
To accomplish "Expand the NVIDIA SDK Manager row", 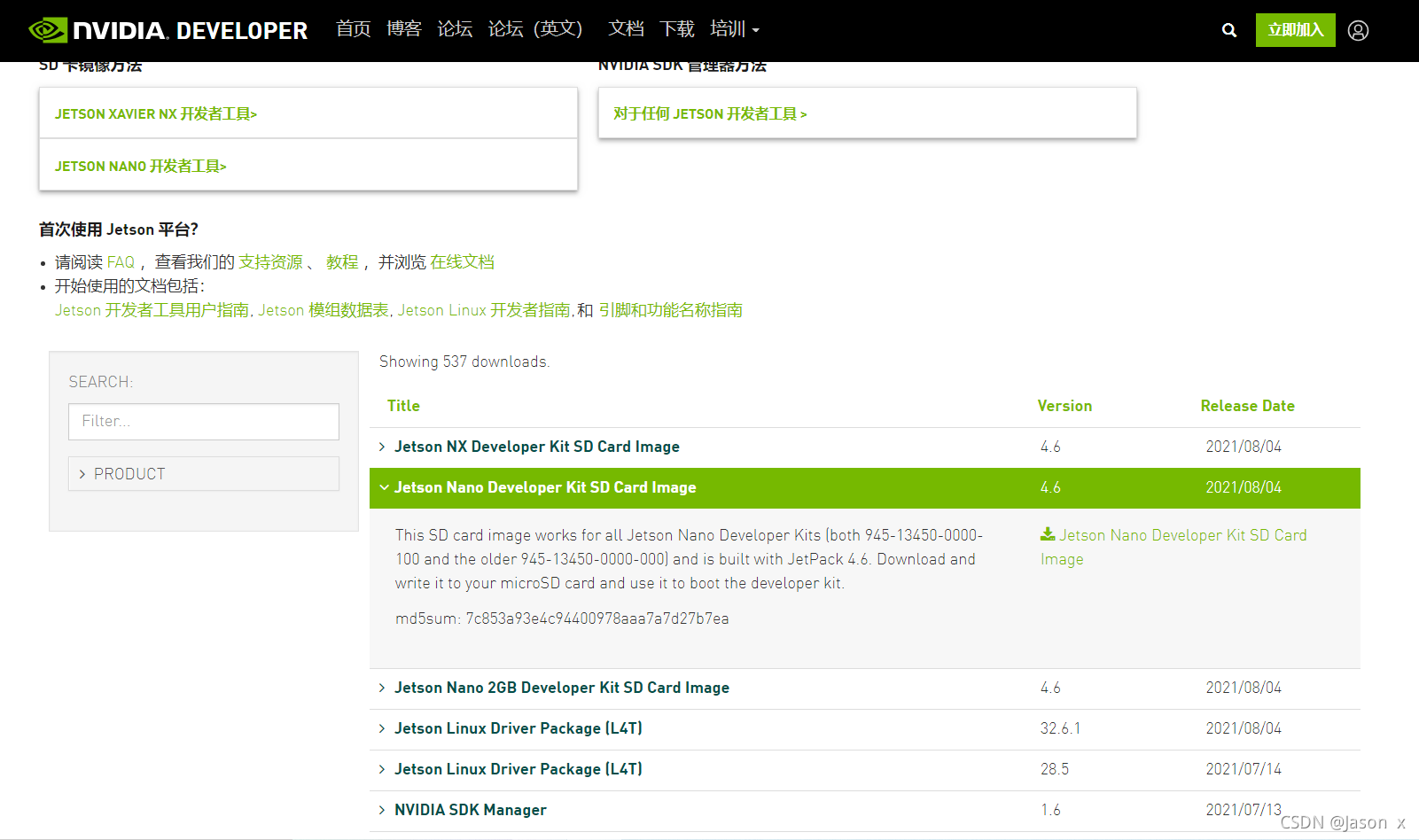I will coord(865,811).
